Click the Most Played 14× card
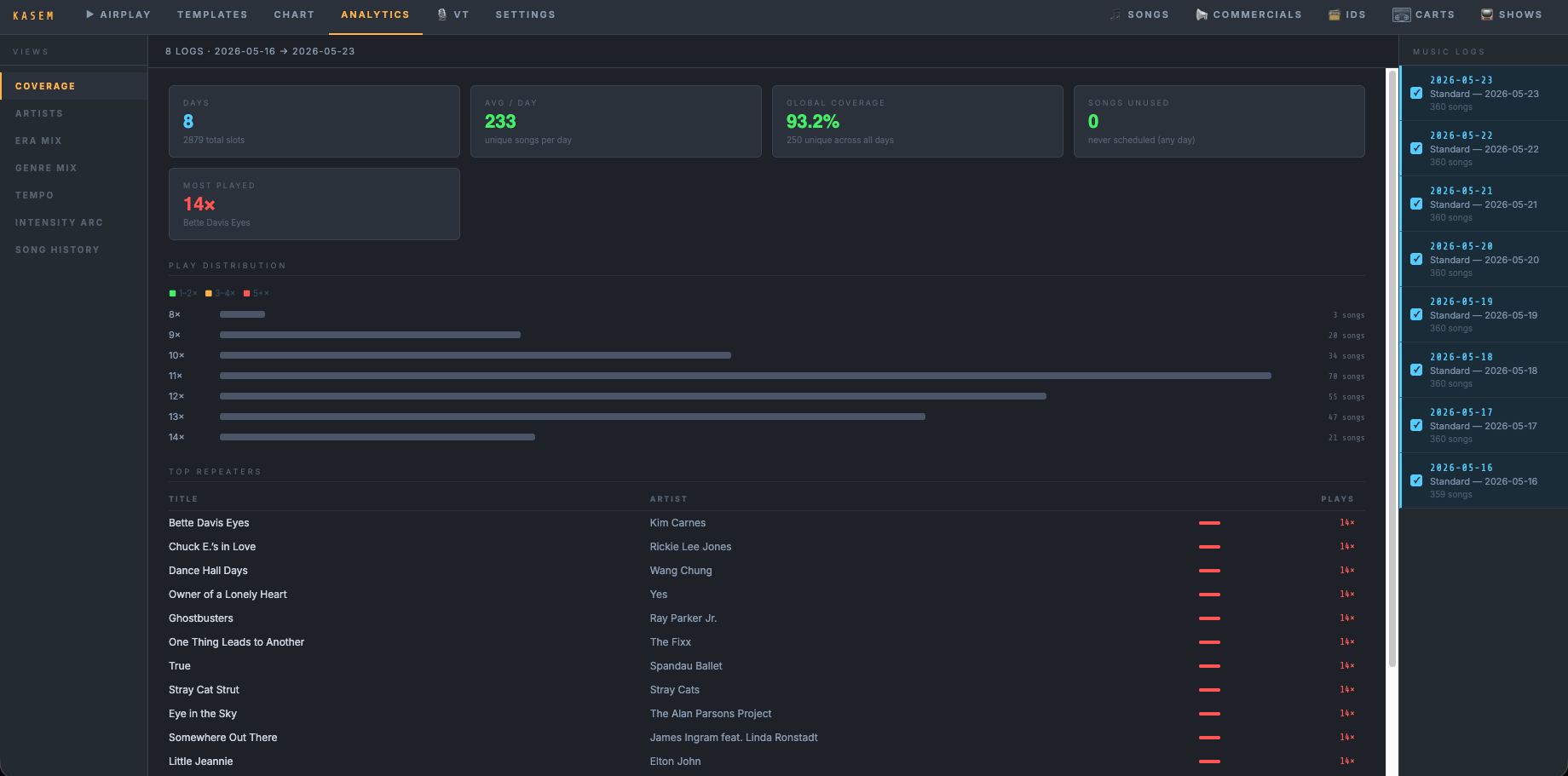 coord(314,204)
